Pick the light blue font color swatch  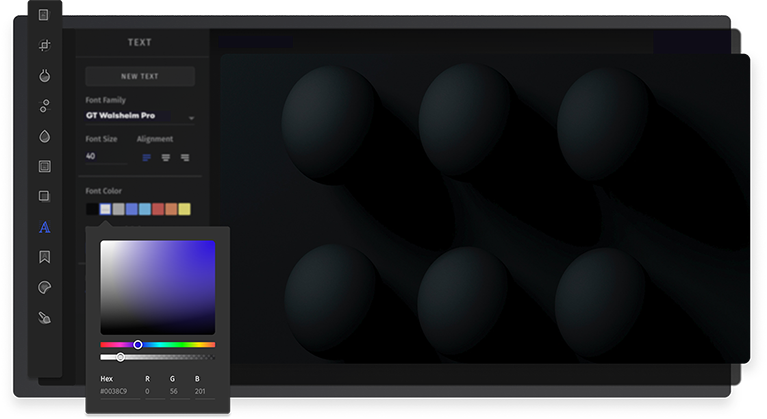145,209
